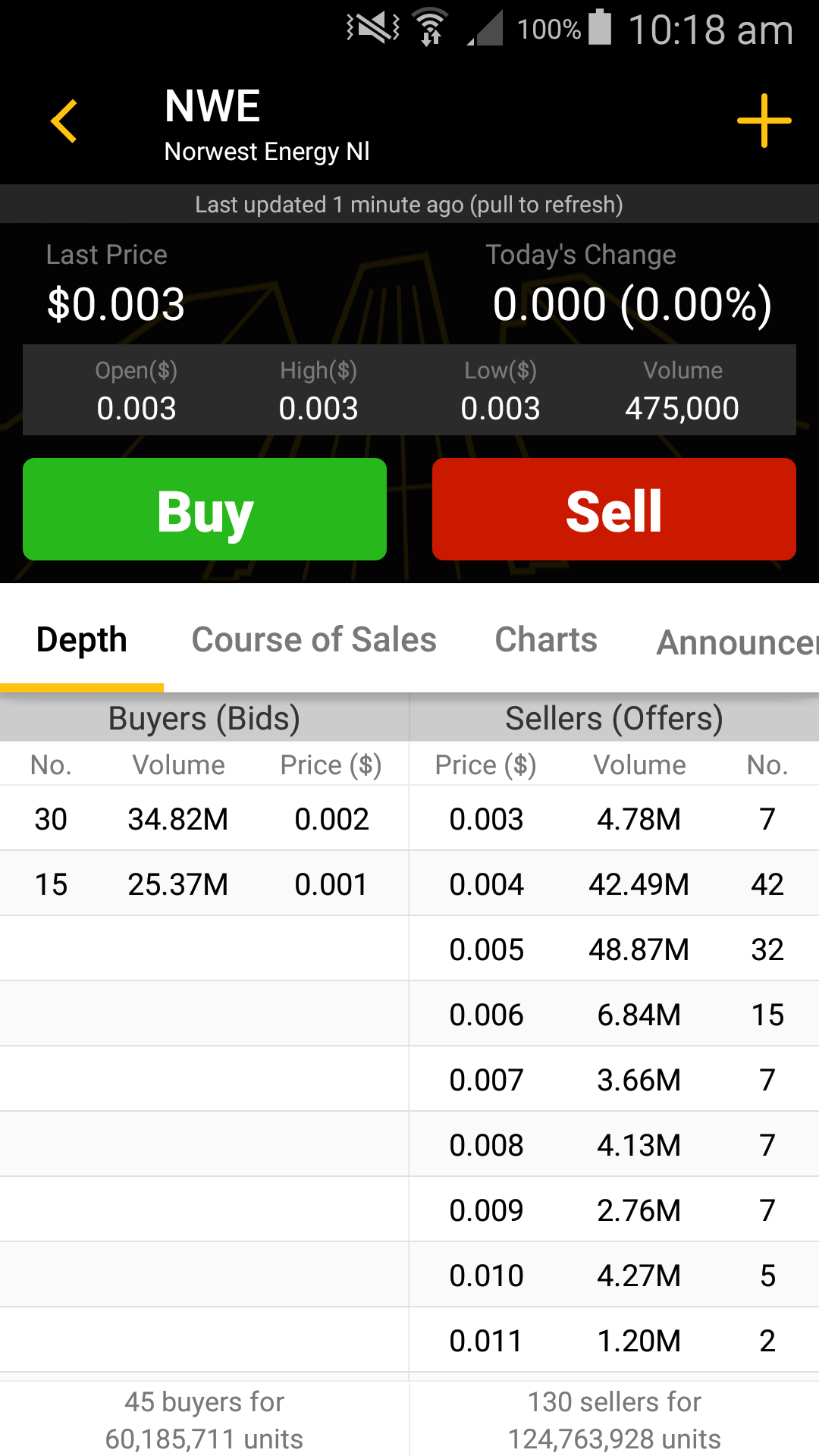Tap the cellular signal strength icon
Viewport: 819px width, 1456px height.
point(485,29)
